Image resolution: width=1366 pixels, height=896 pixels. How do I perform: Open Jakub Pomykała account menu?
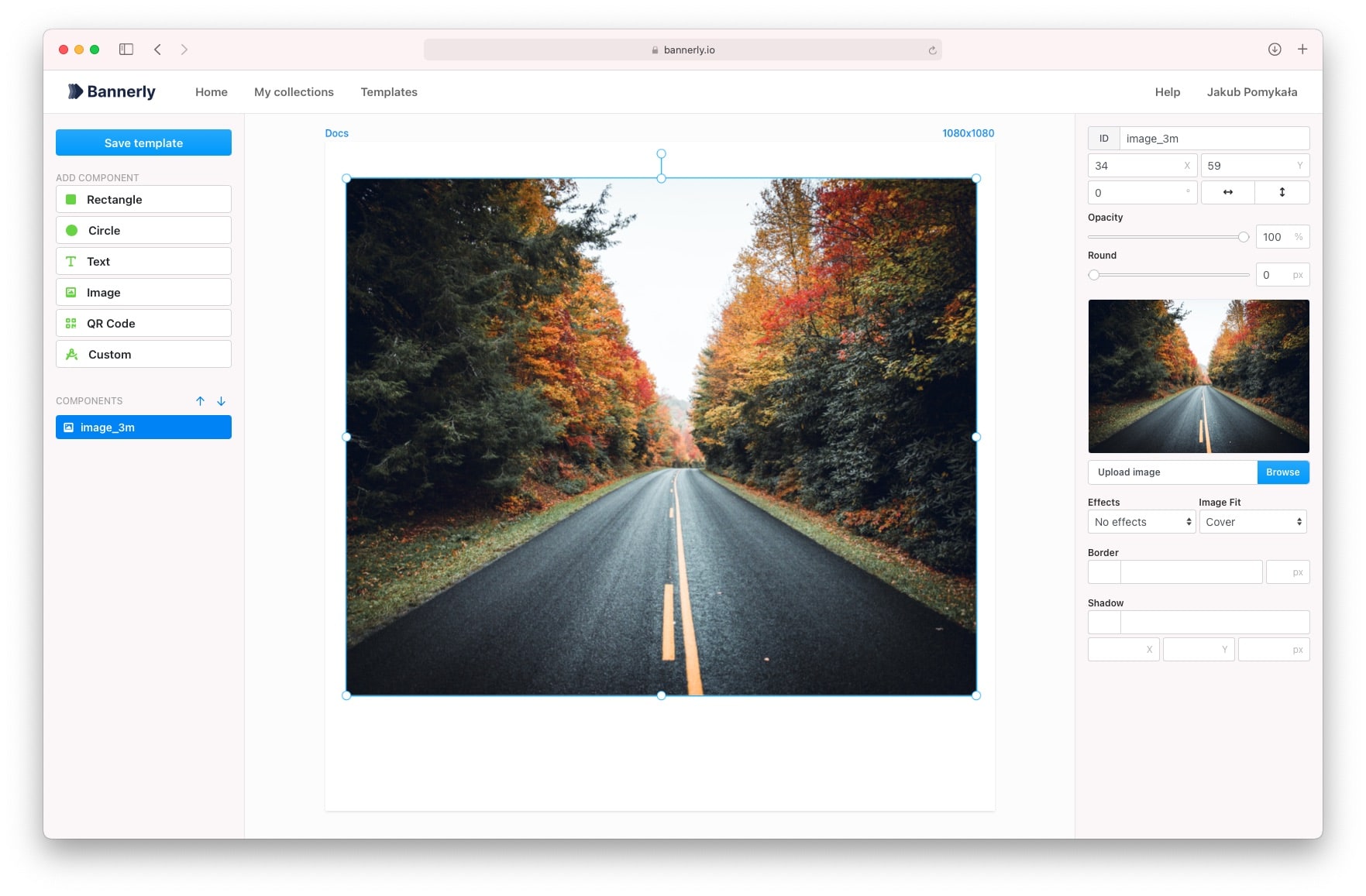click(1251, 91)
